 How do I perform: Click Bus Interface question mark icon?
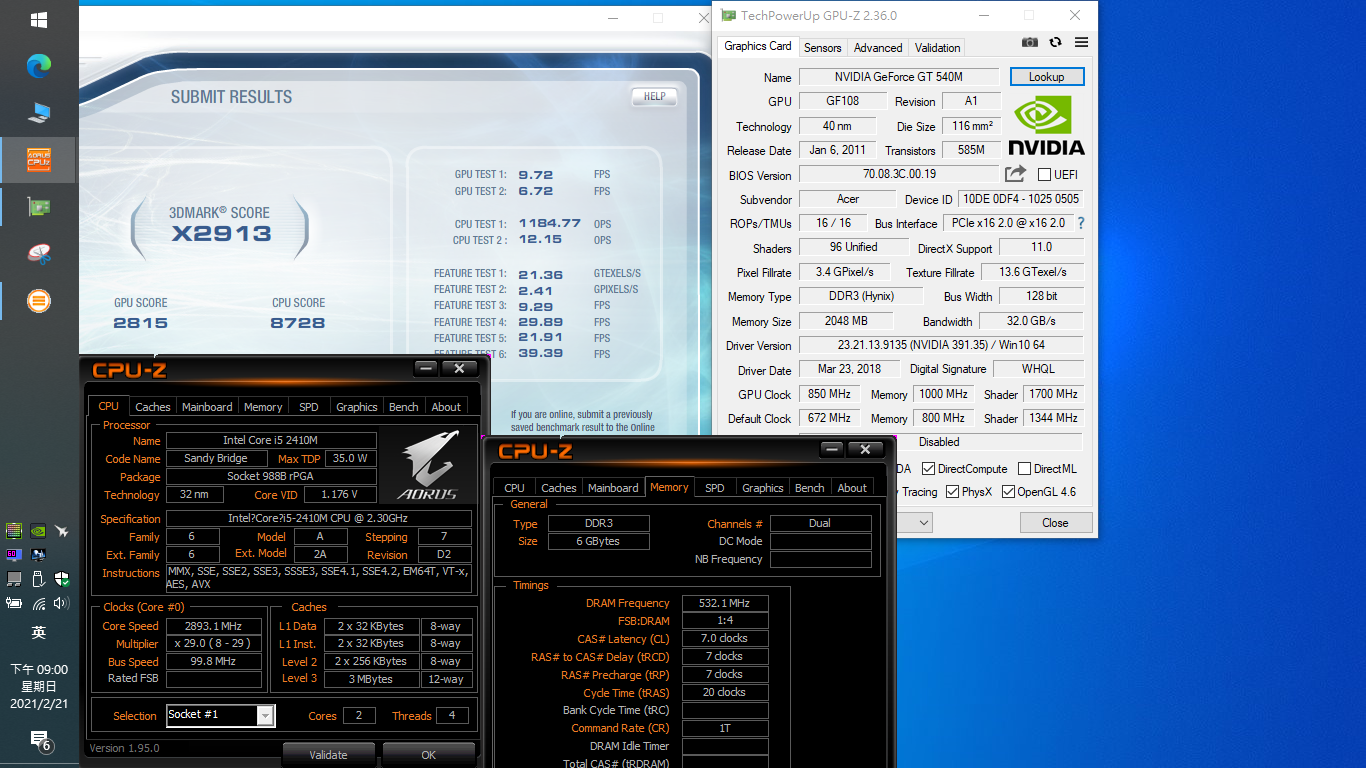click(x=1080, y=223)
